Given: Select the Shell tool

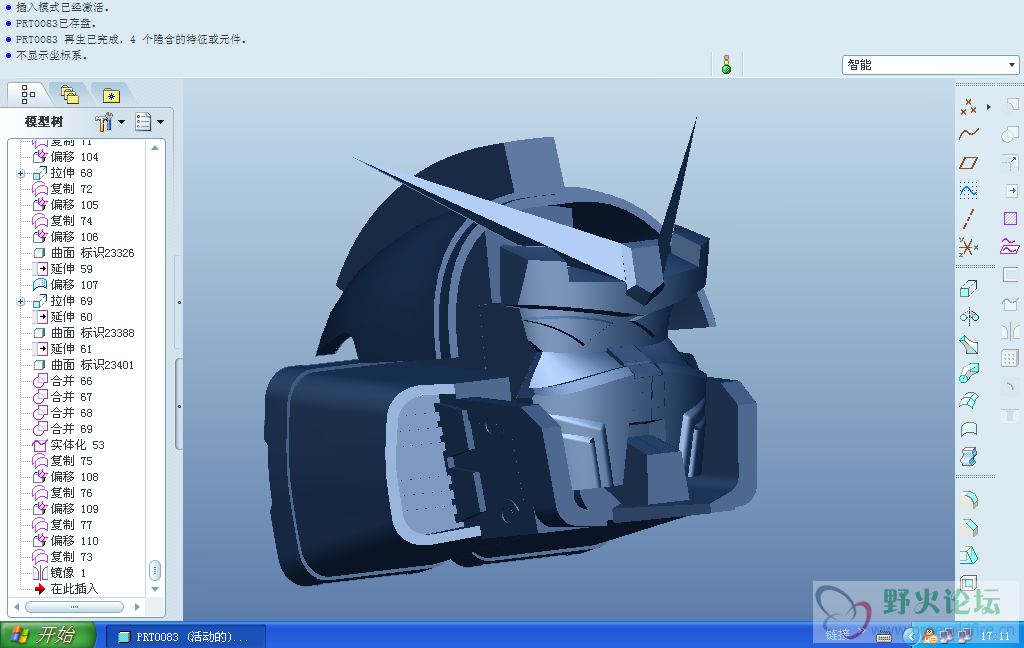Looking at the screenshot, I should [968, 582].
